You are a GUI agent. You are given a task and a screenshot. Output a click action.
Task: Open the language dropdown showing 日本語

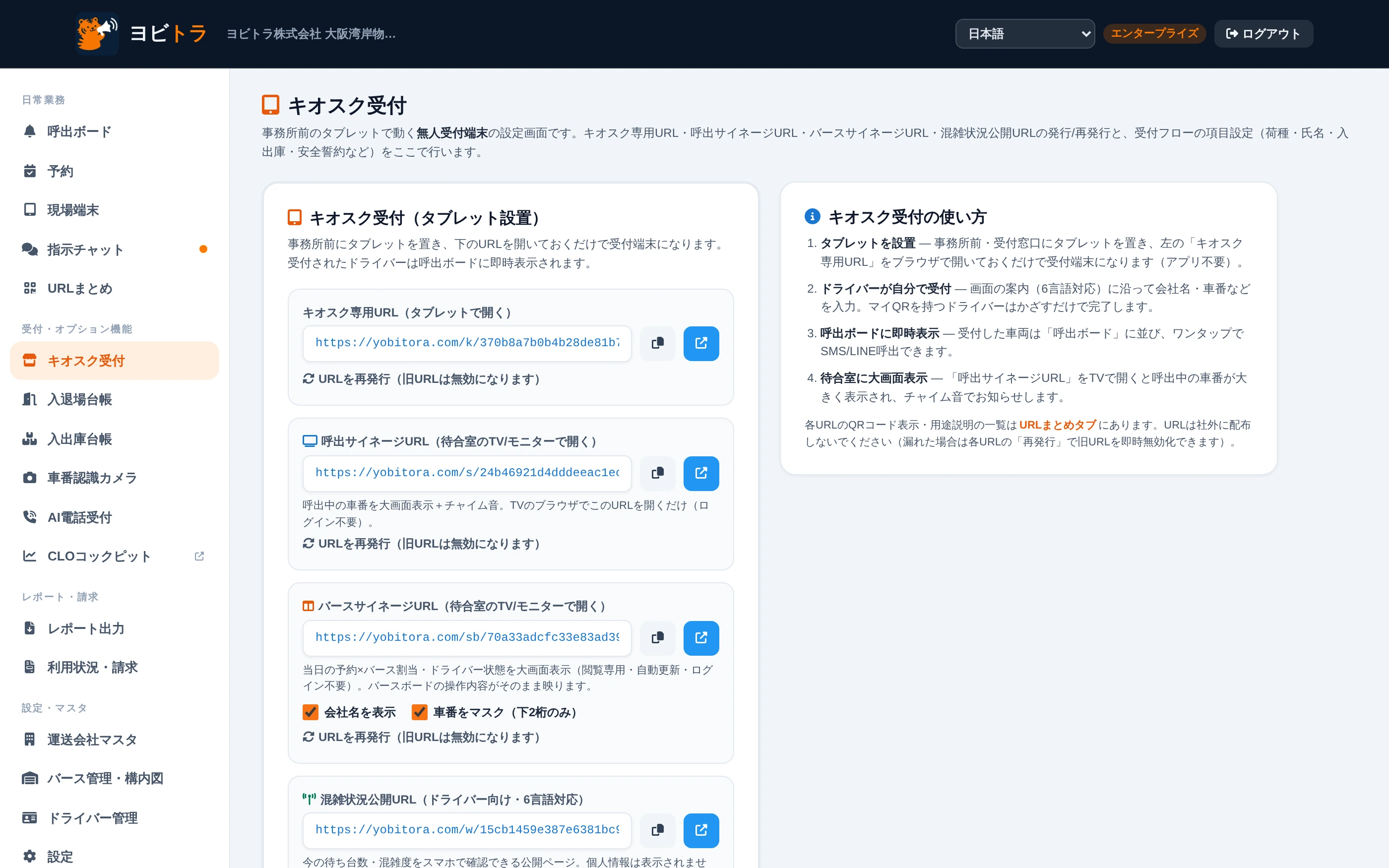[1025, 34]
